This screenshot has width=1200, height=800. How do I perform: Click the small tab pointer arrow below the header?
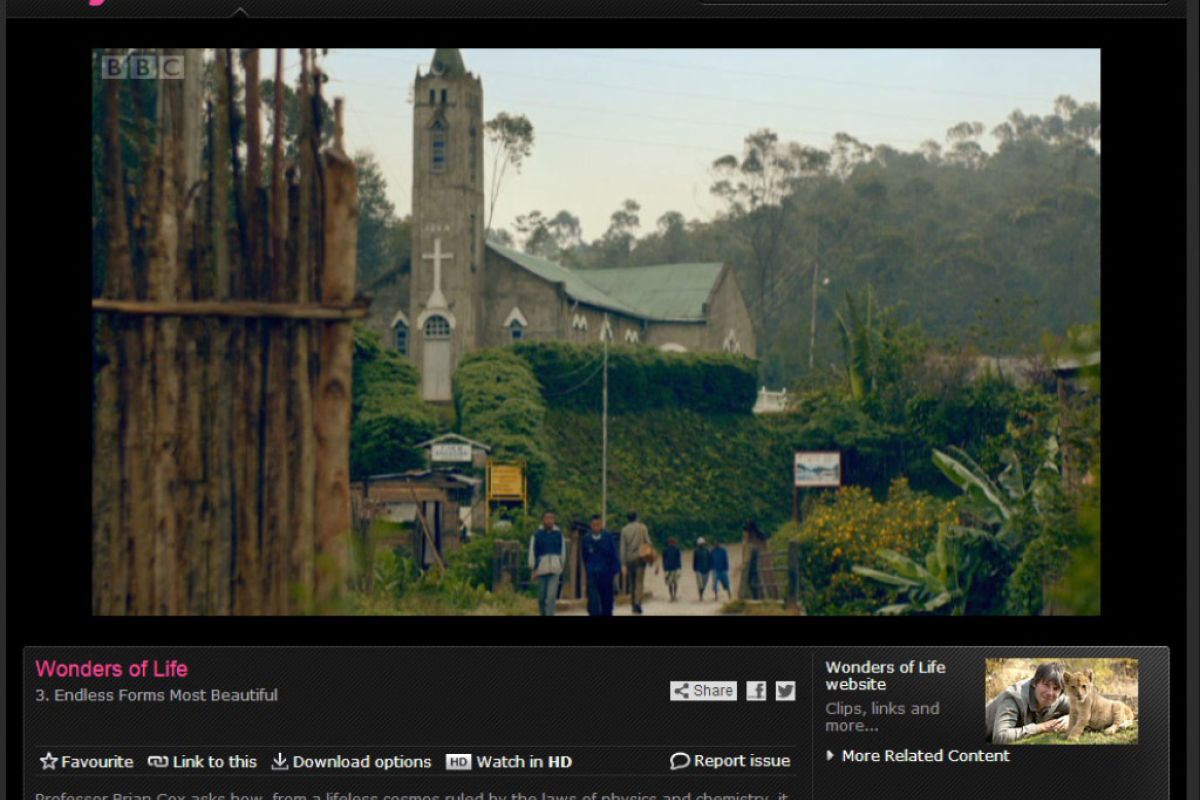239,13
